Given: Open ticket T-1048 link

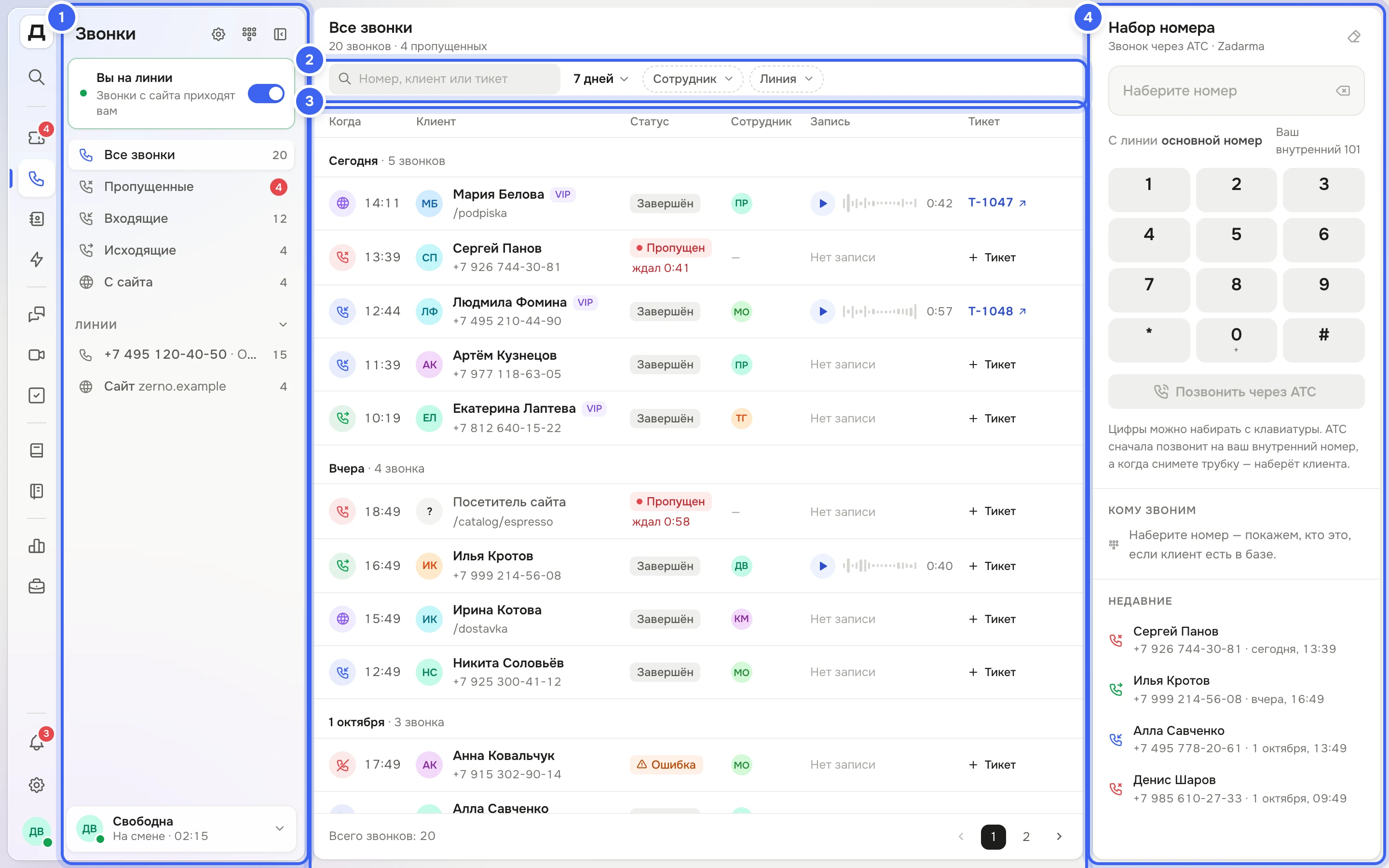Looking at the screenshot, I should [x=997, y=311].
